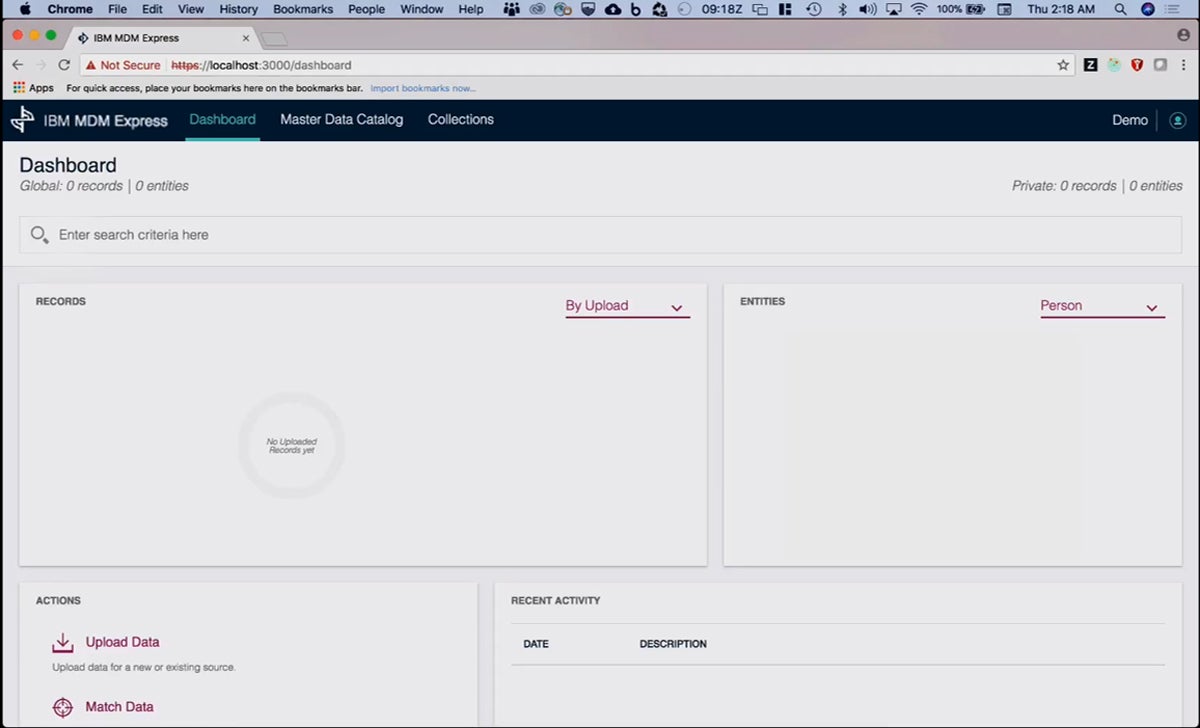Open the Apps shortcut in bookmarks bar
1200x728 pixels.
33,88
